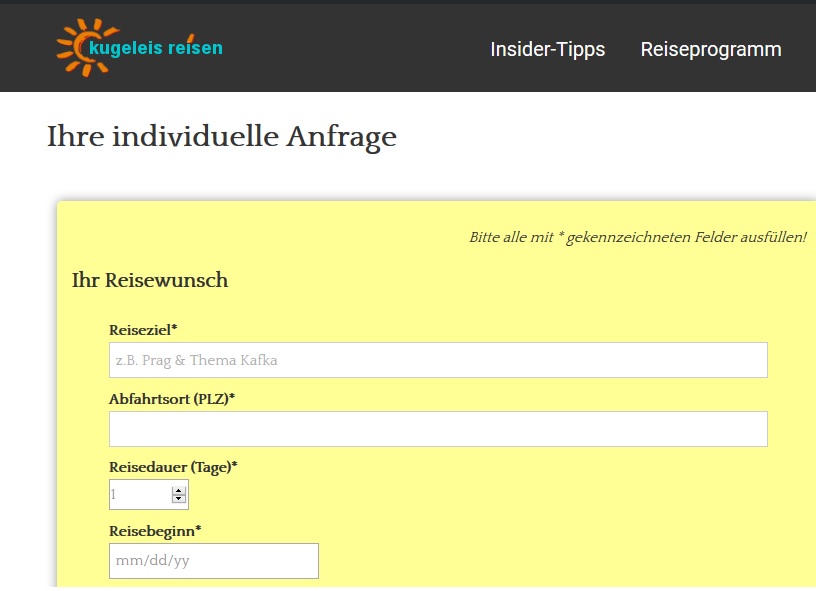
Task: Decrease Reisedauer with the down arrow
Action: click(178, 498)
